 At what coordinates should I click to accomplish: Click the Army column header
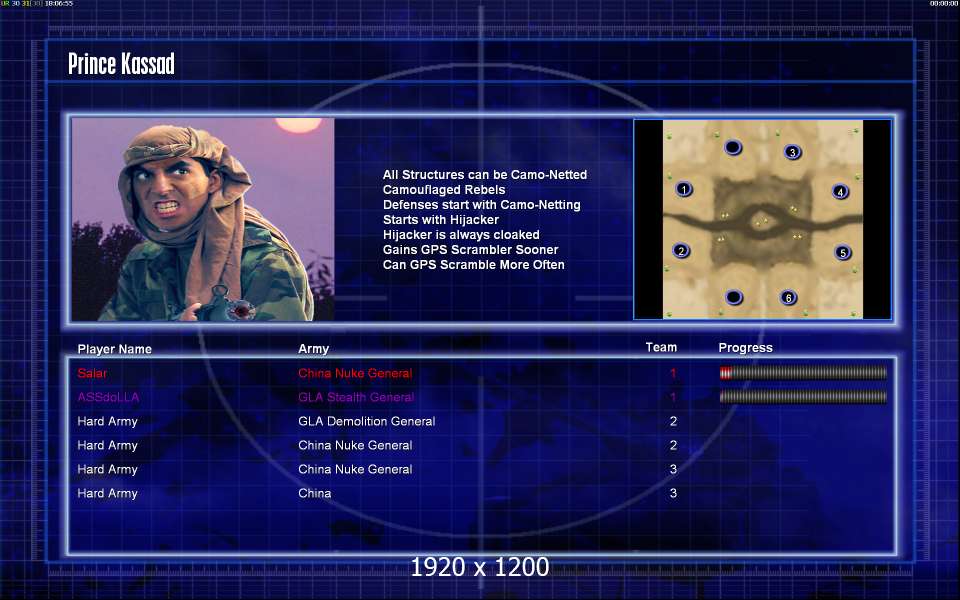tap(313, 348)
